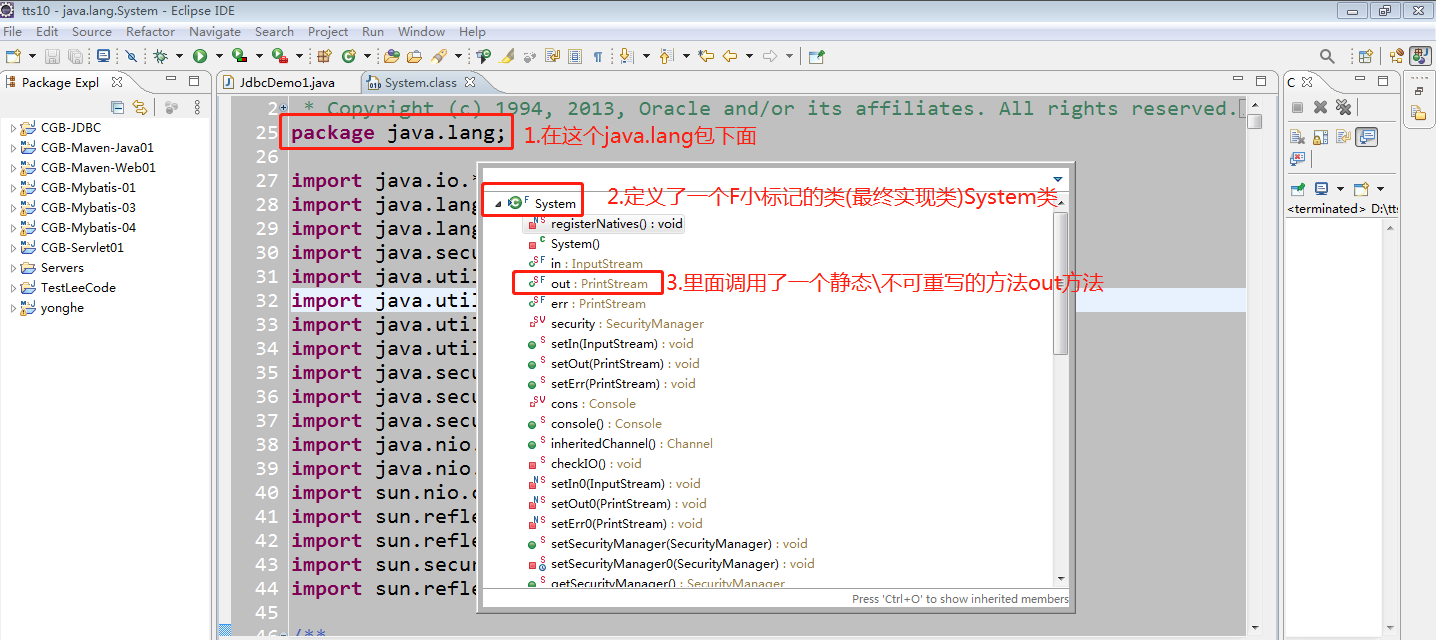Toggle Link with Editor in Package Explorer
Viewport: 1436px width, 640px height.
coord(139,107)
